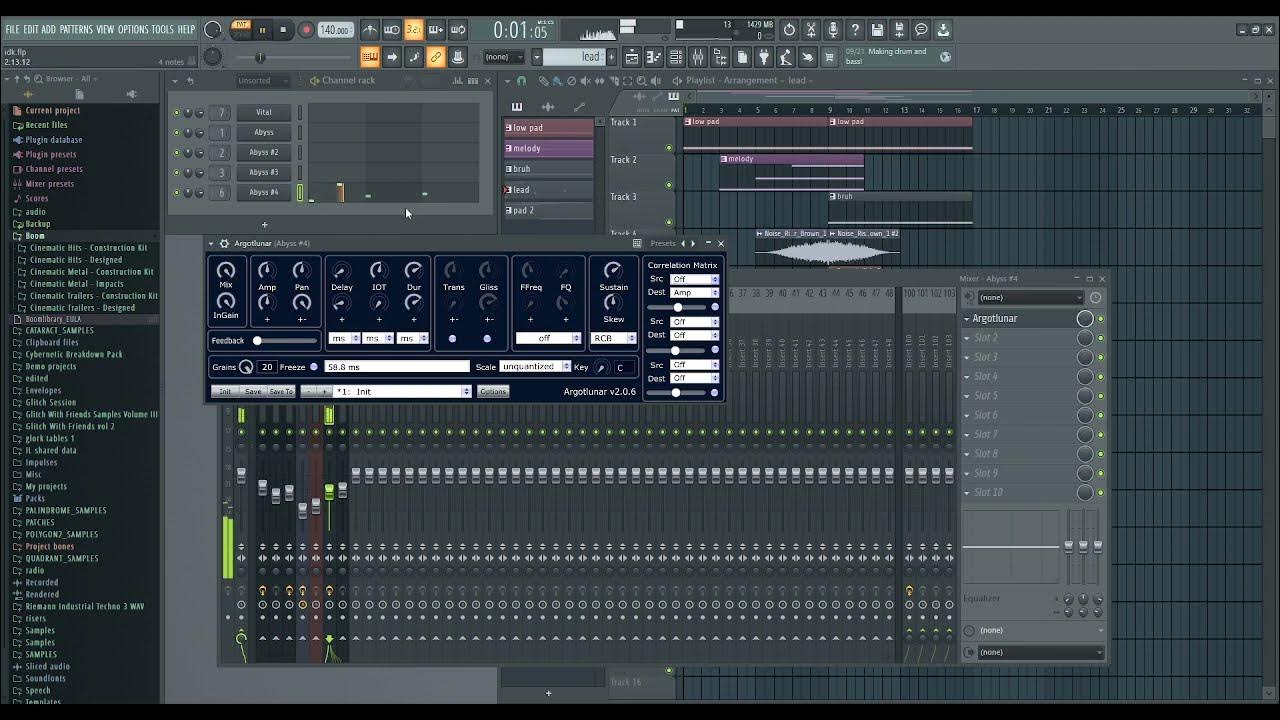1280x720 pixels.
Task: Toggle the link to controller chain icon
Action: [x=436, y=57]
